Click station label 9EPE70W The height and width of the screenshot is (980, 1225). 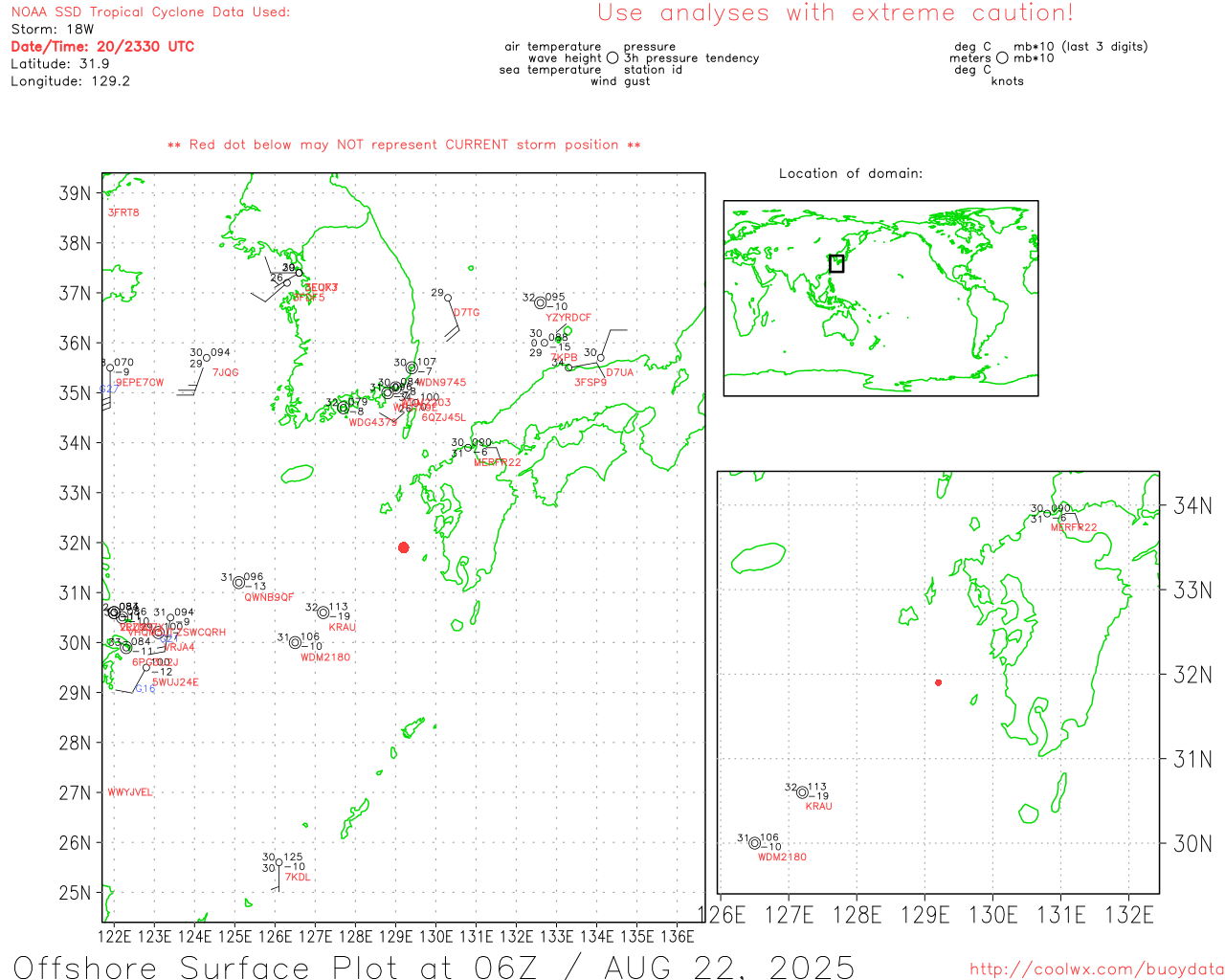coord(140,383)
